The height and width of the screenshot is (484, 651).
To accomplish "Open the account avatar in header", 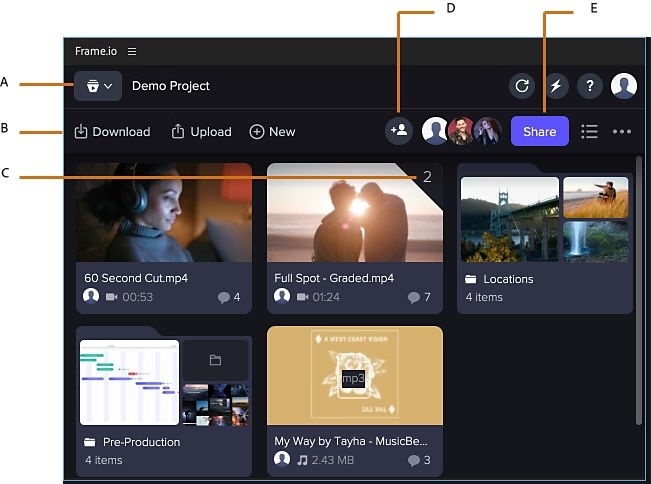I will click(x=624, y=86).
